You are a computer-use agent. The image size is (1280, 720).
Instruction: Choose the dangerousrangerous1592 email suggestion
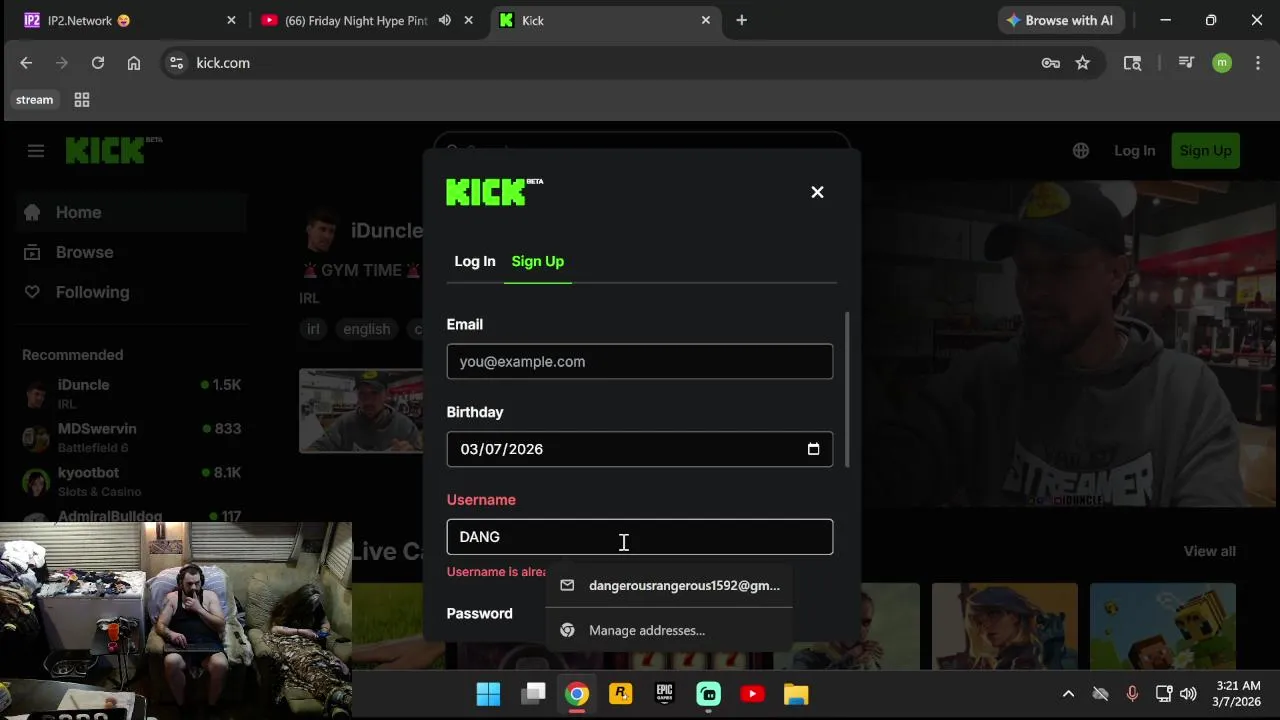(x=669, y=586)
